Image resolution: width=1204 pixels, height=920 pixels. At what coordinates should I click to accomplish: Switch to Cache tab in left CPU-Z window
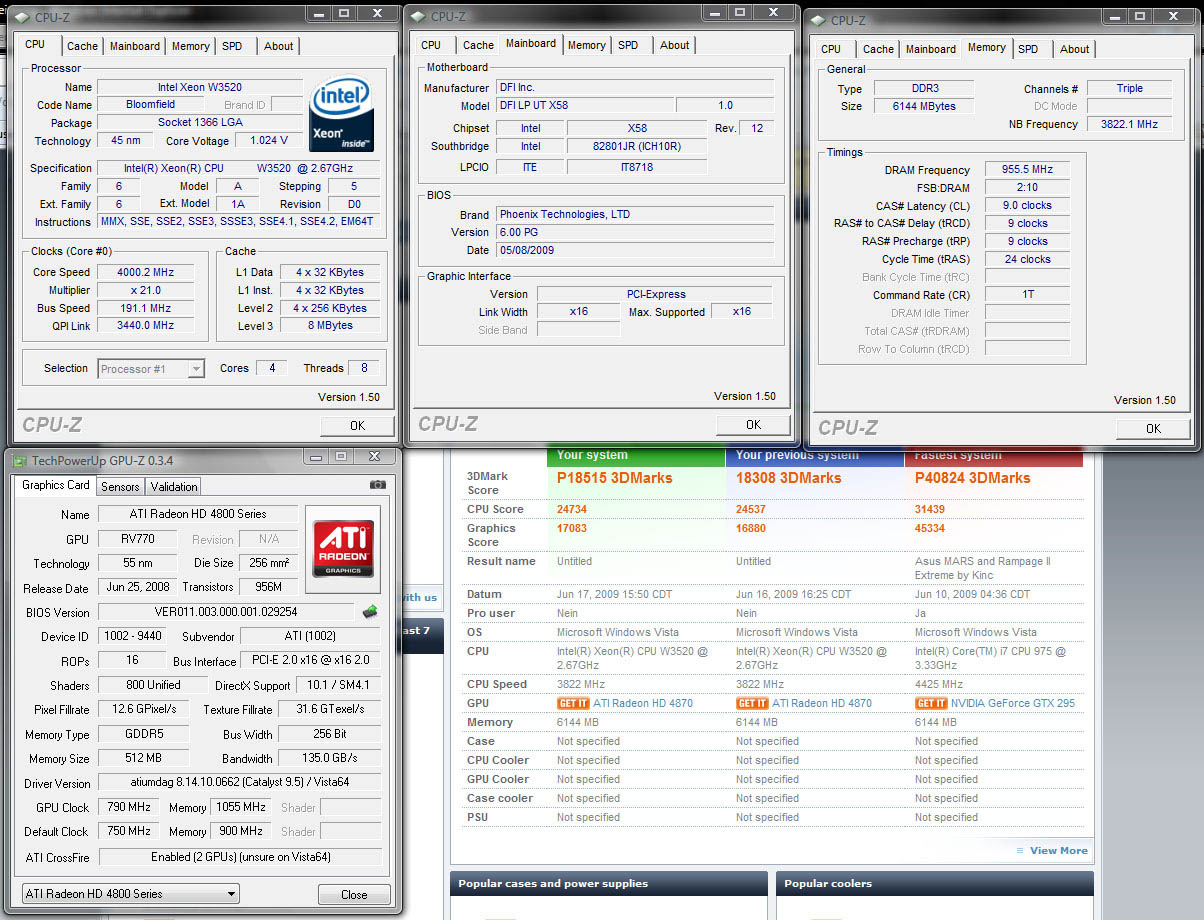[x=82, y=46]
